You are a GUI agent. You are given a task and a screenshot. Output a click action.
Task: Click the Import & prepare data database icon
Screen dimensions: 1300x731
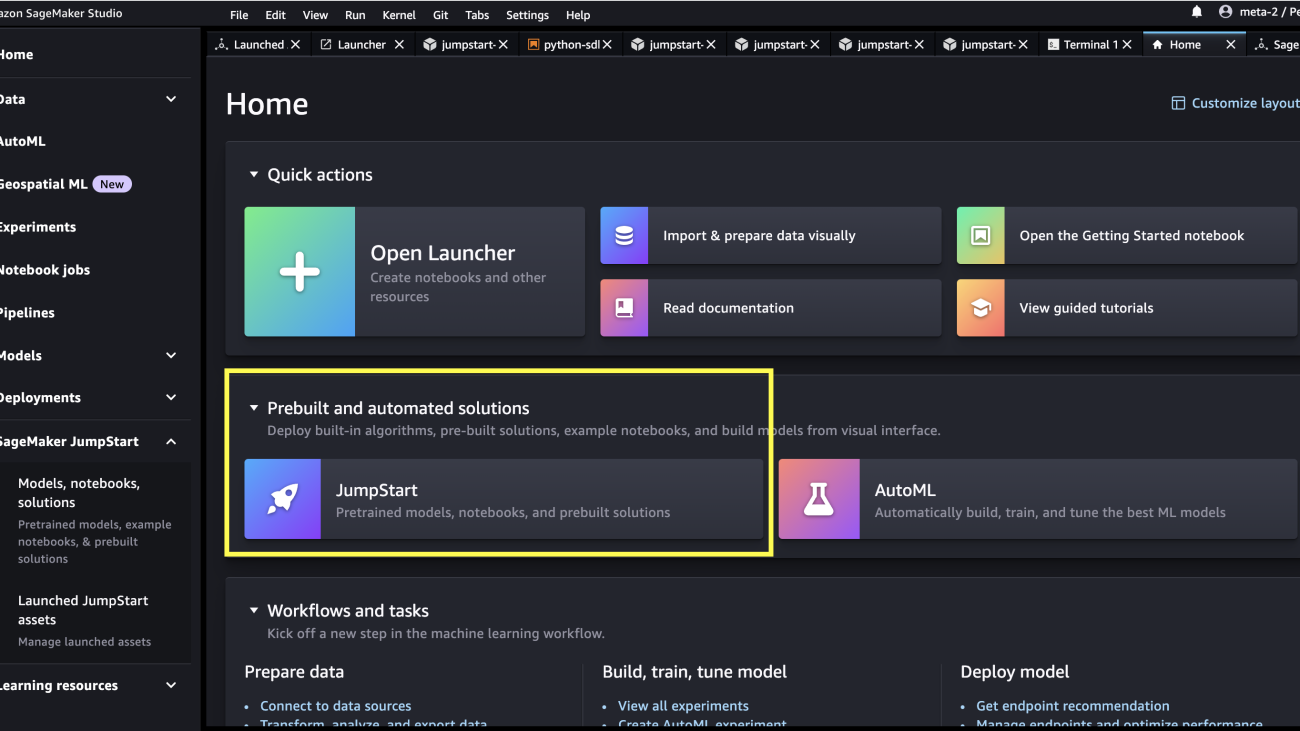pyautogui.click(x=624, y=236)
